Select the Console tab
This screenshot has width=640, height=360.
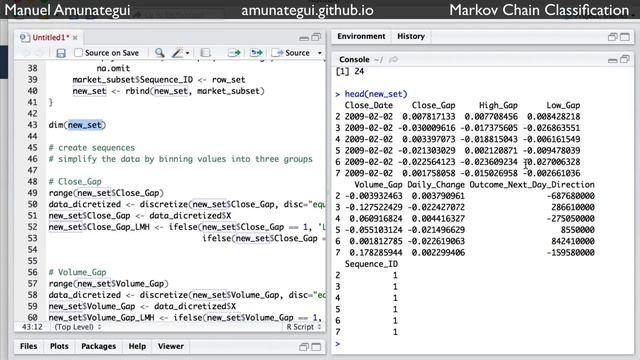click(x=354, y=60)
